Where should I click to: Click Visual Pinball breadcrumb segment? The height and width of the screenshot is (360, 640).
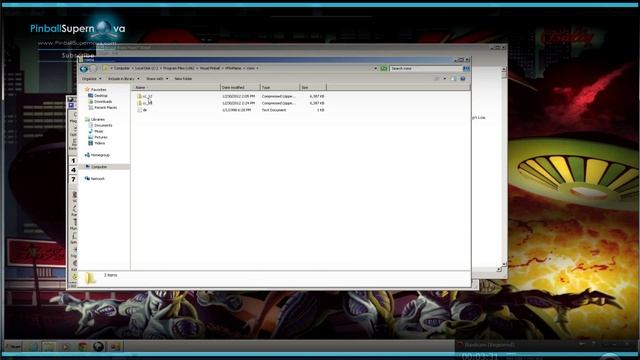tap(210, 69)
